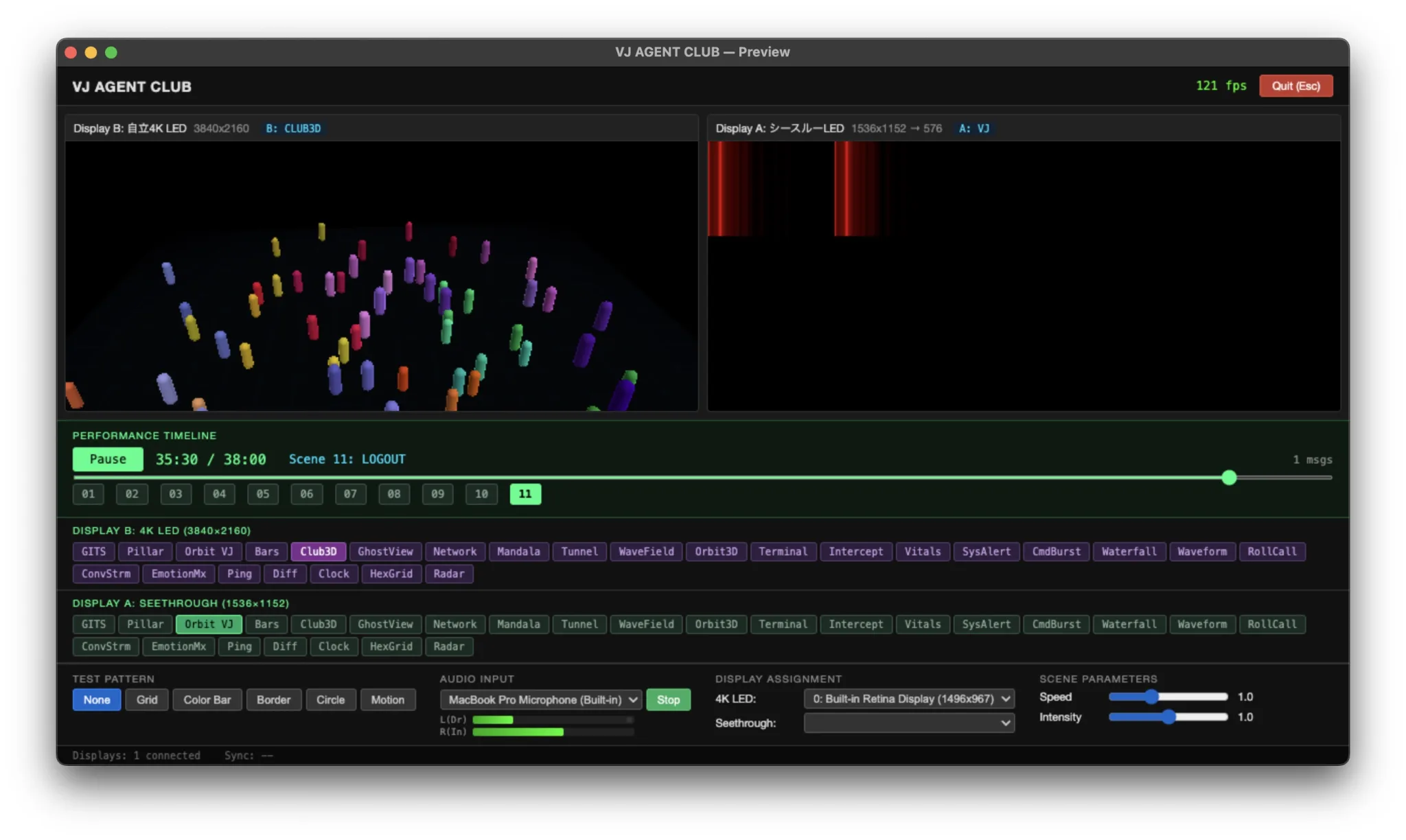The width and height of the screenshot is (1406, 840).
Task: Adjust the Speed slider handle
Action: [1151, 697]
